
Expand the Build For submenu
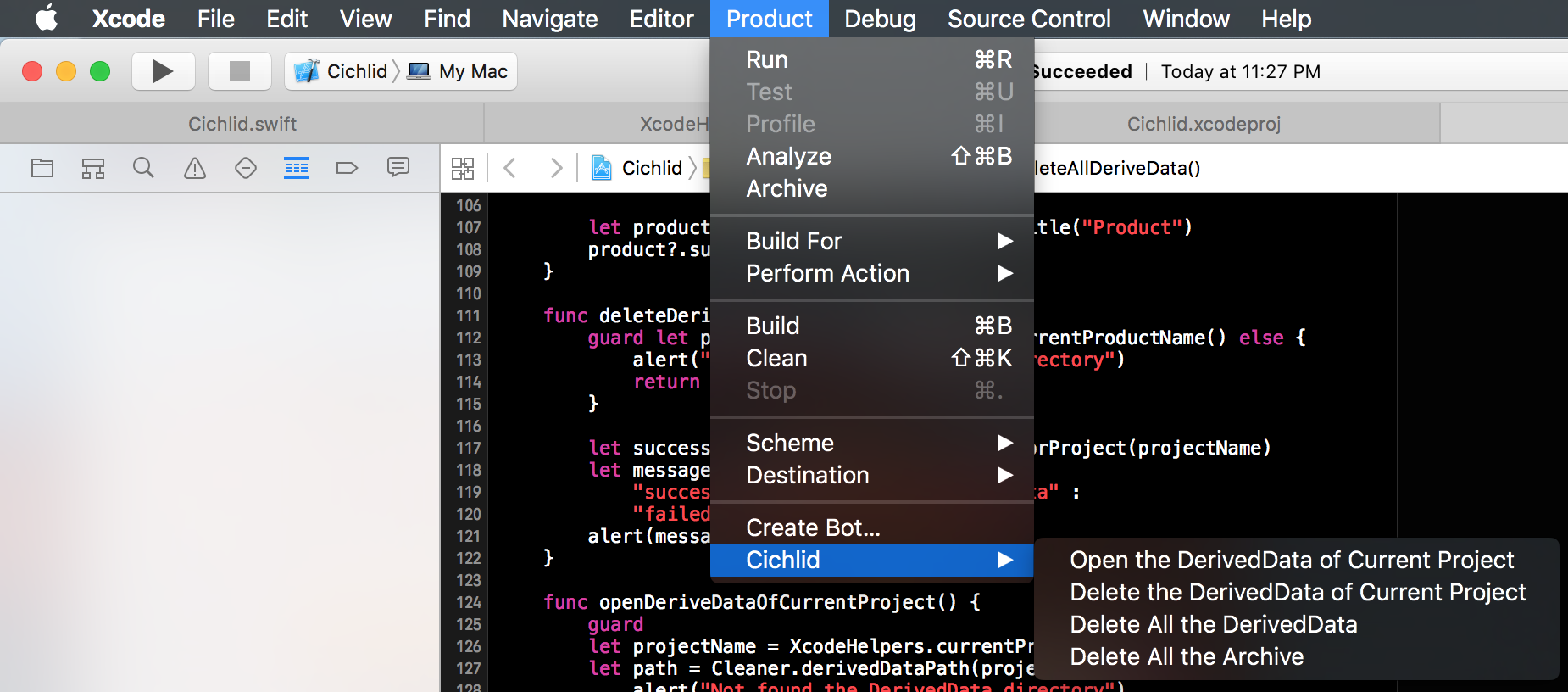tap(872, 241)
